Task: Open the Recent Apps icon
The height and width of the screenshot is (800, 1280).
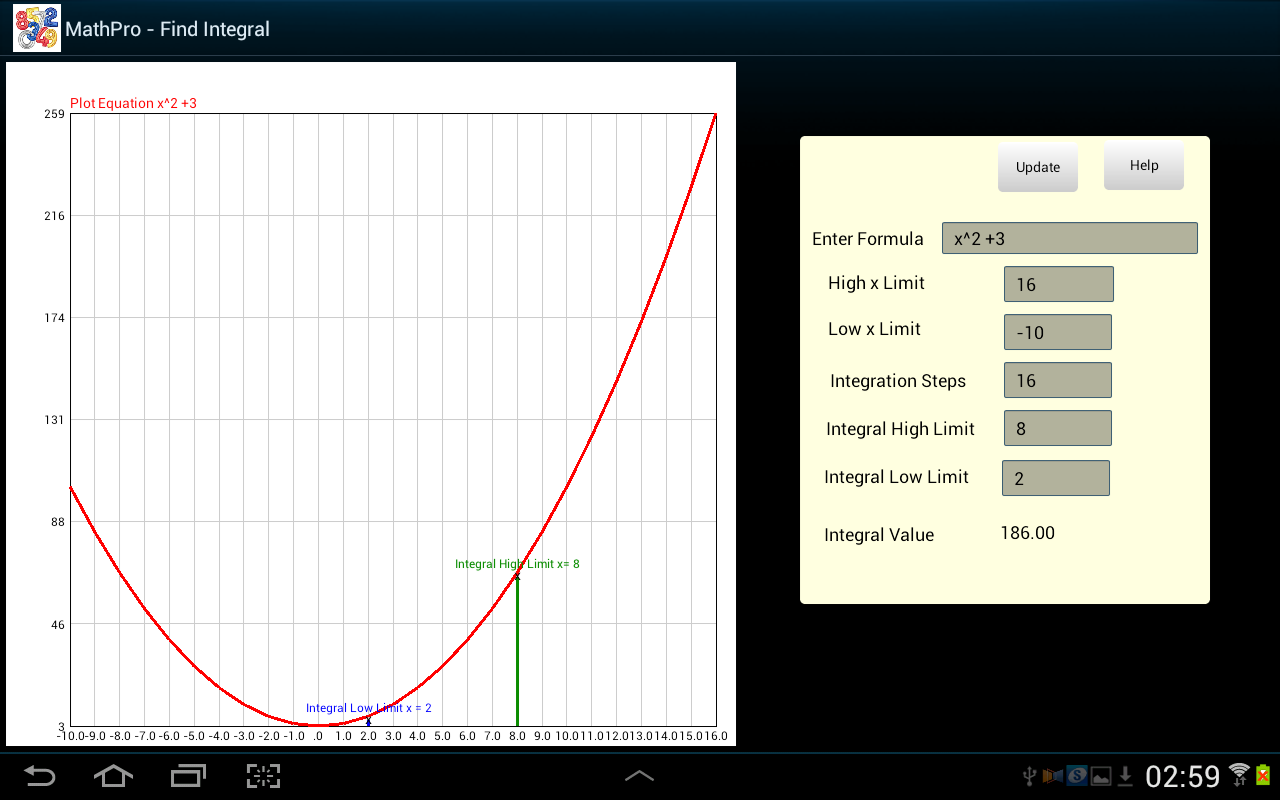Action: tap(187, 776)
